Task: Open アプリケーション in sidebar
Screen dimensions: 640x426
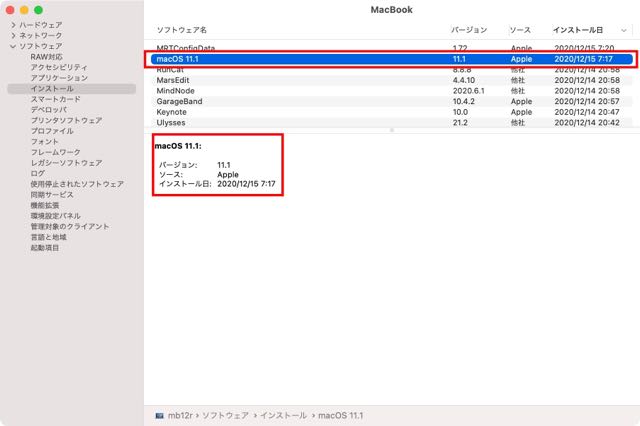Action: (59, 78)
